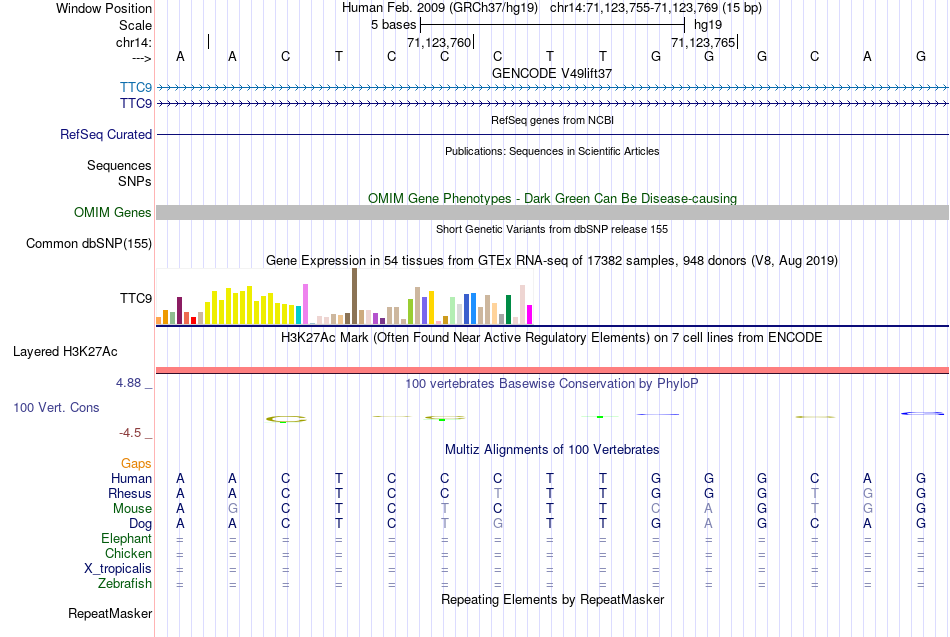Select the Elephant species row label
The width and height of the screenshot is (950, 637).
click(126, 538)
